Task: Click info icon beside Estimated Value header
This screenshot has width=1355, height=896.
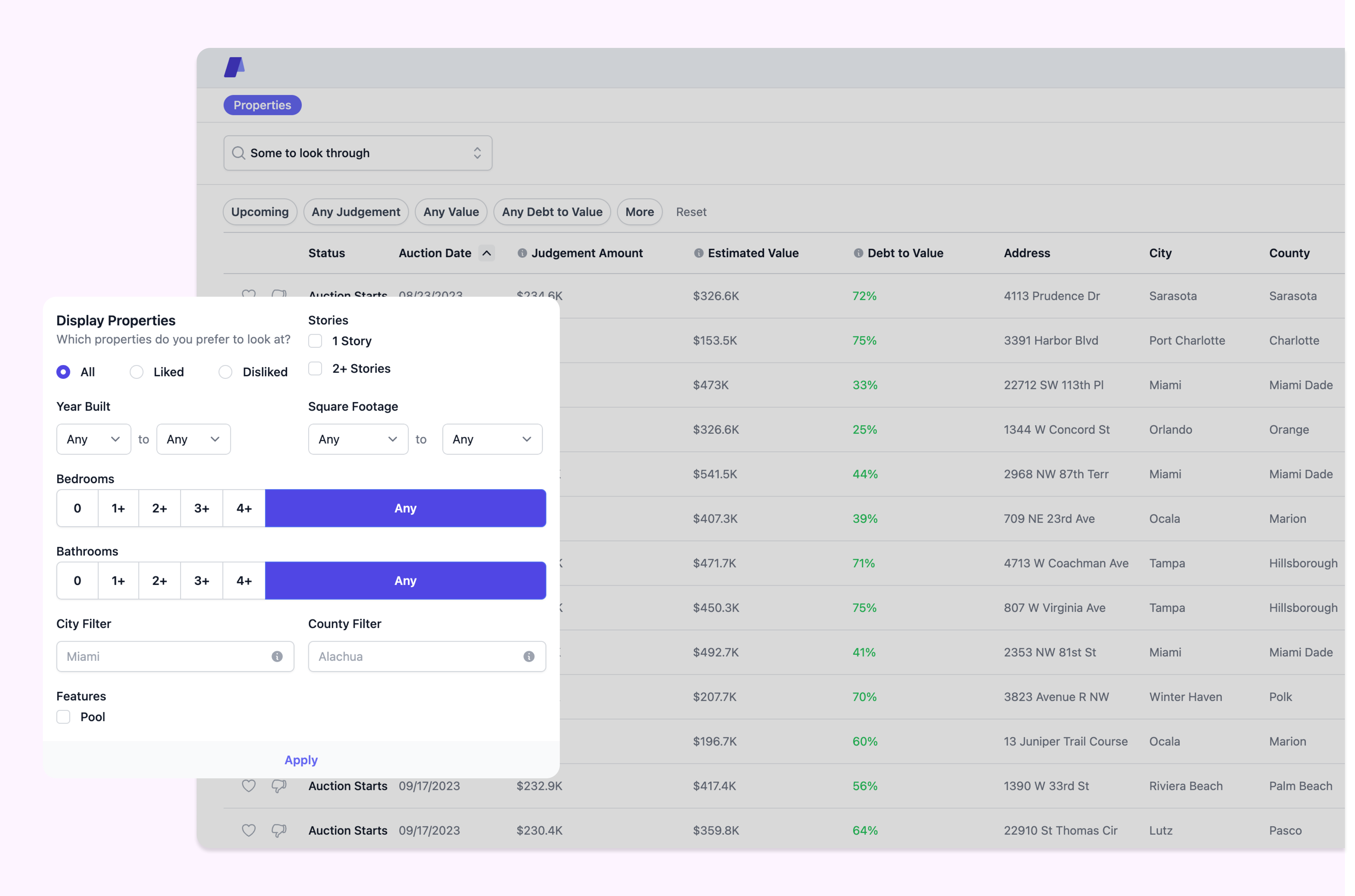Action: [698, 253]
